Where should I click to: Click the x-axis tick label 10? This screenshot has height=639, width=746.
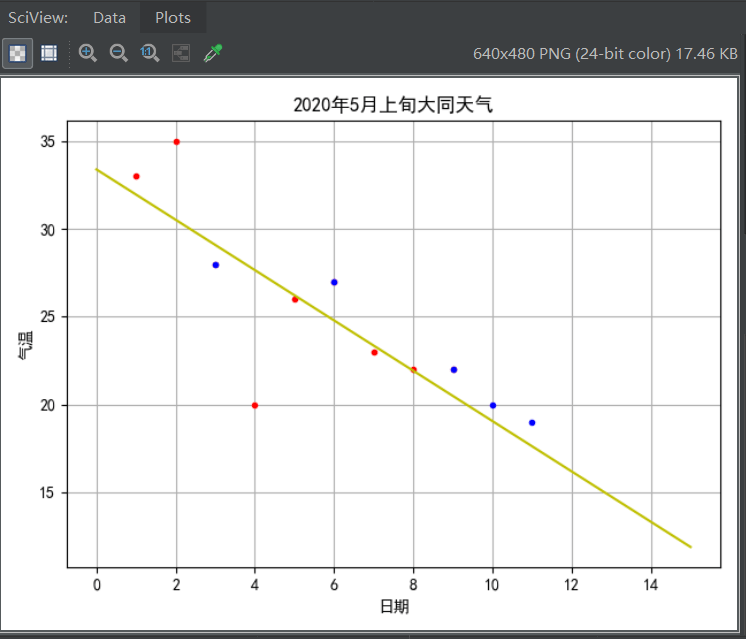(x=492, y=584)
